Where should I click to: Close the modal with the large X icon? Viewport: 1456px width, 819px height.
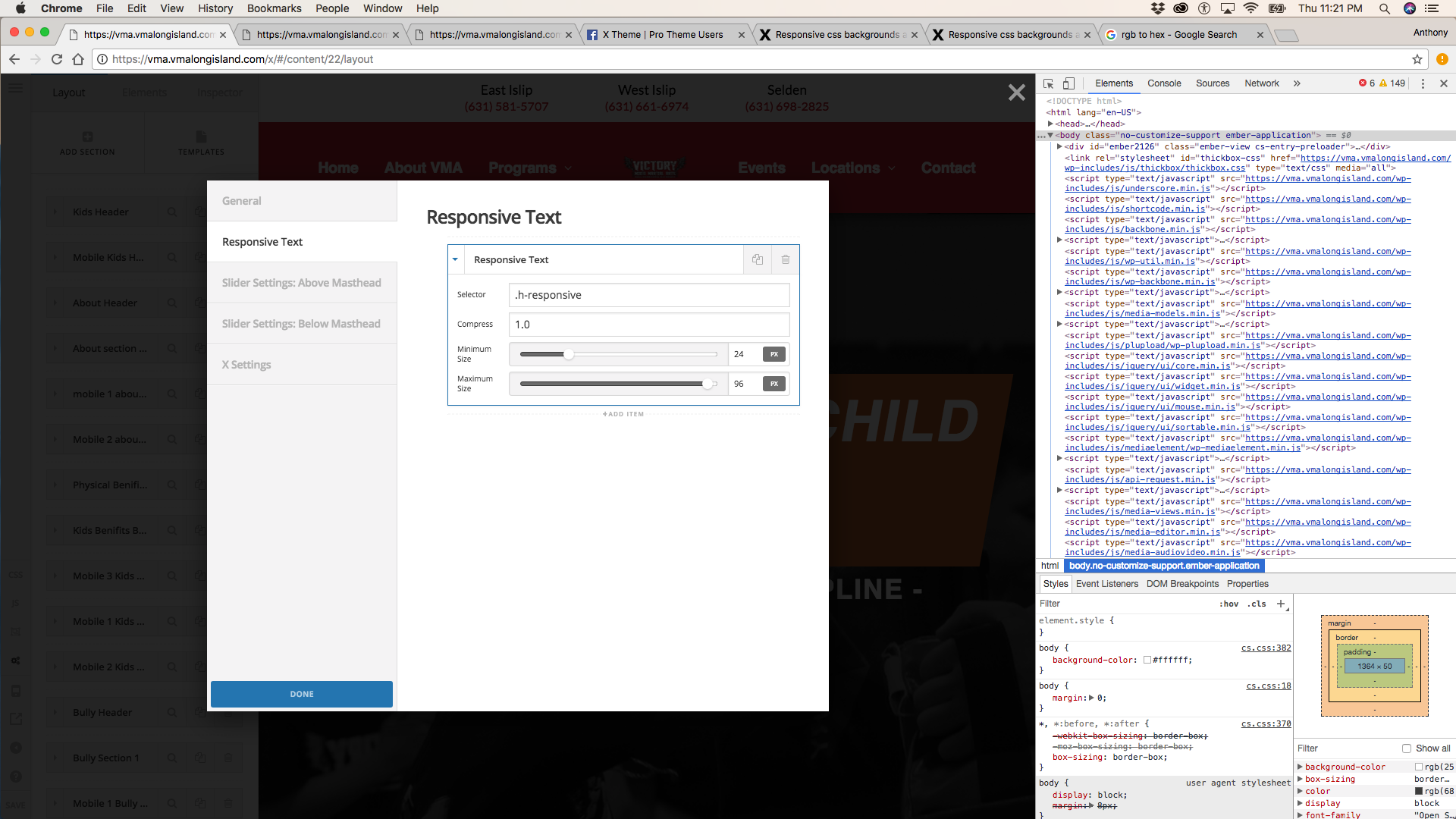(x=1016, y=93)
